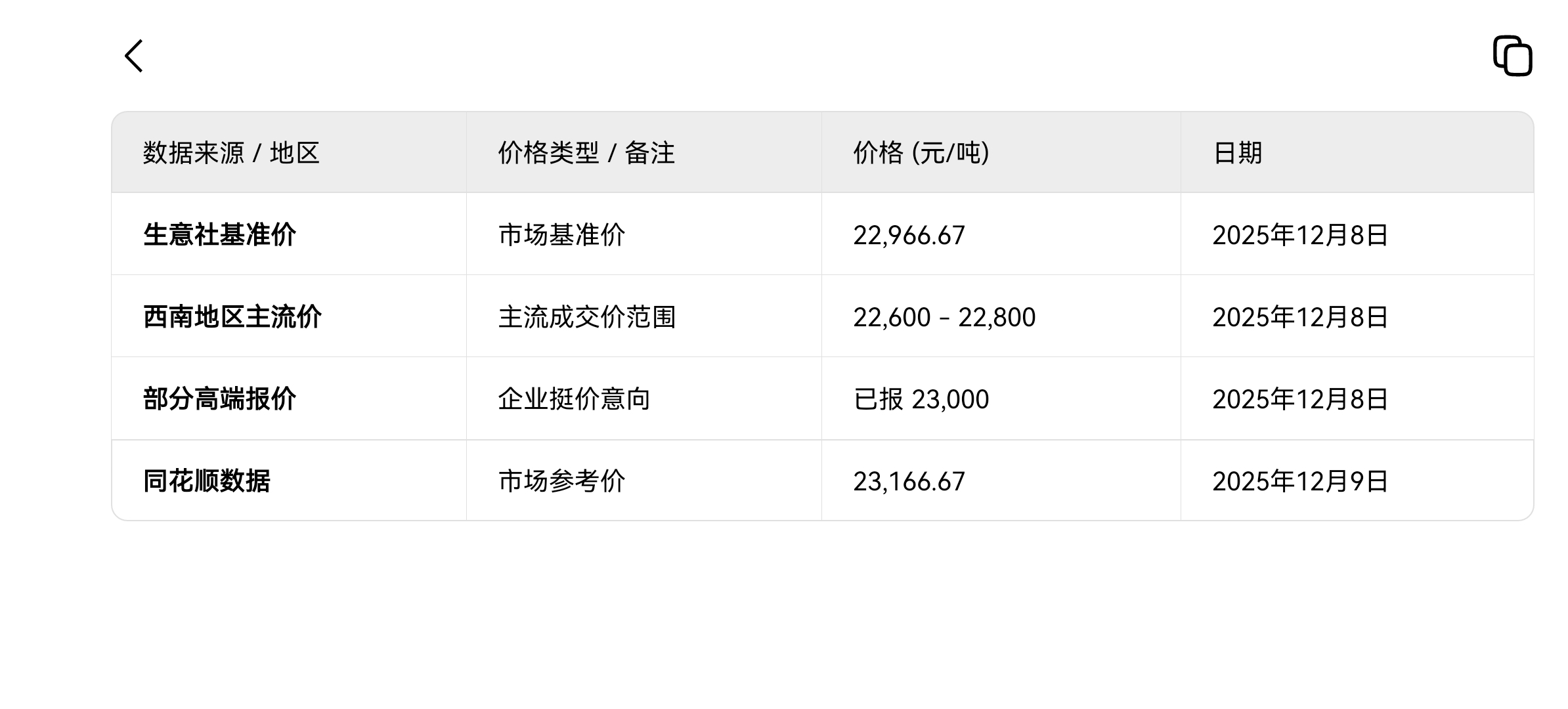
Task: Click the 22,600 - 22,800 price range cell
Action: tap(944, 317)
